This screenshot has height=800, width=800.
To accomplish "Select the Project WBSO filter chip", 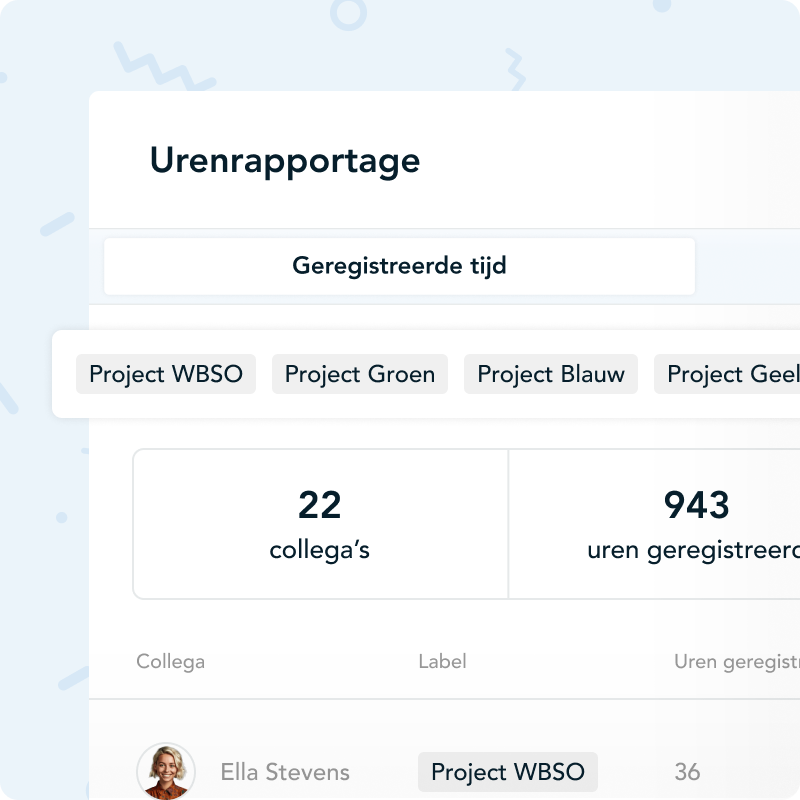I will point(166,374).
